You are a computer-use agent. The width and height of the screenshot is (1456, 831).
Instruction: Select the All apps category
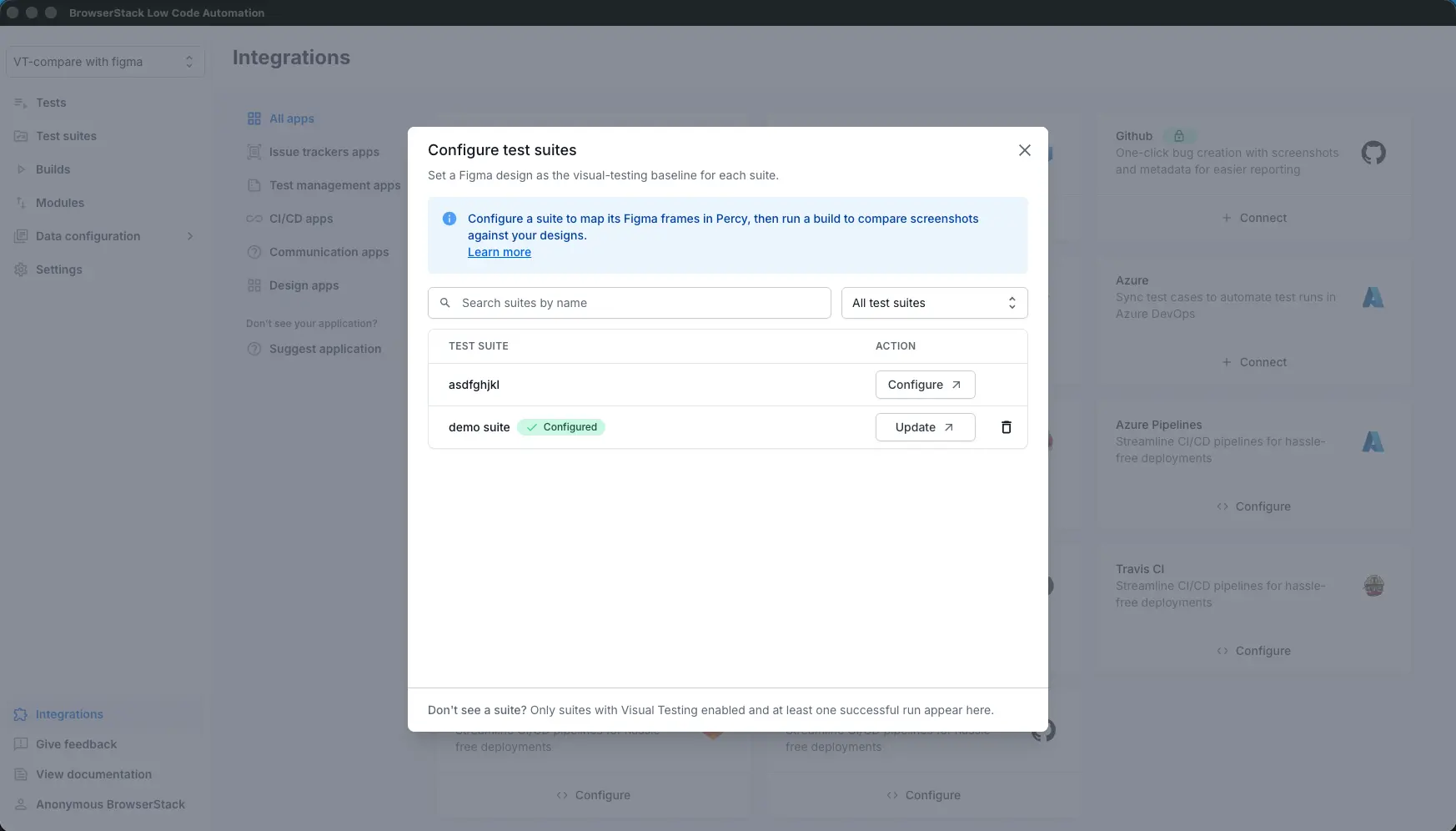click(292, 118)
